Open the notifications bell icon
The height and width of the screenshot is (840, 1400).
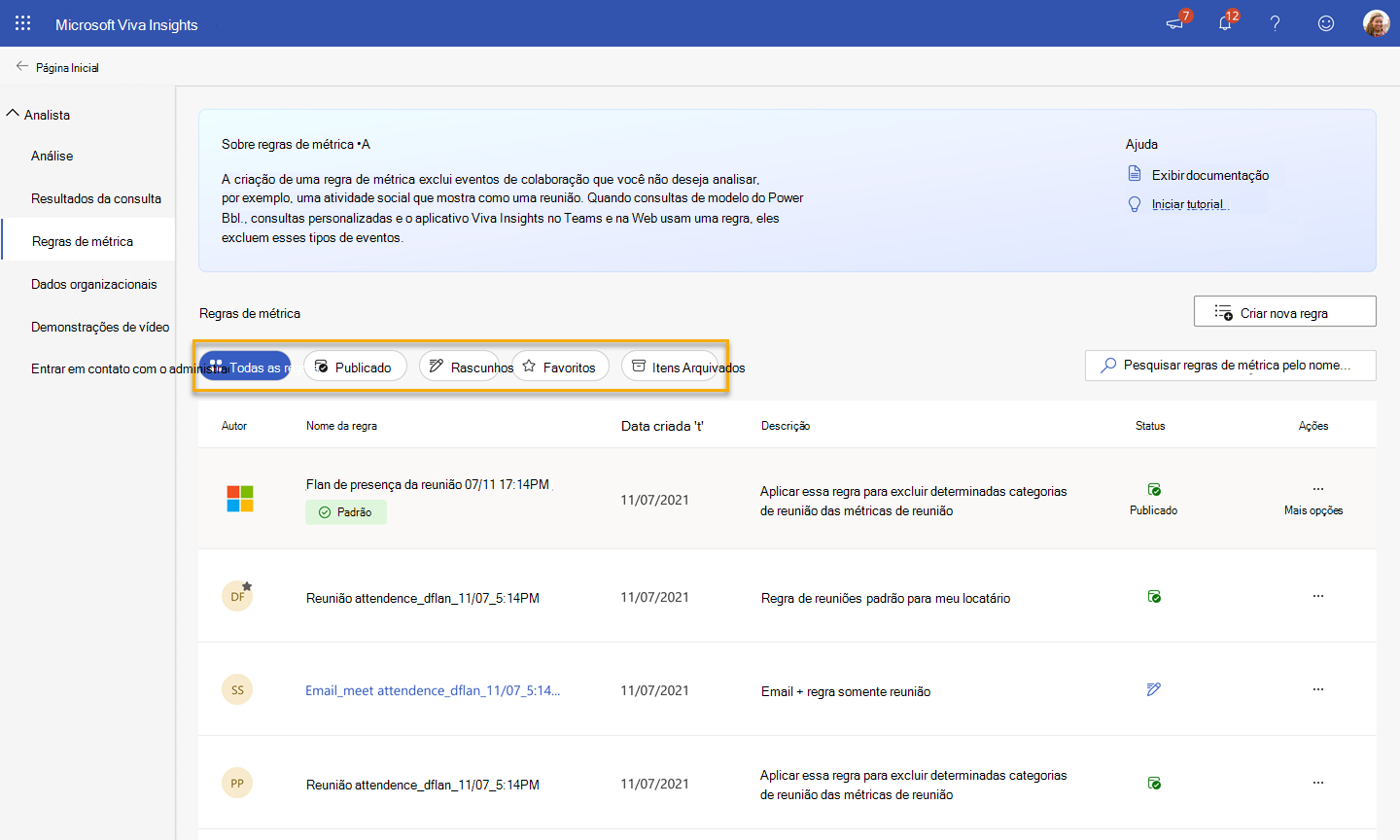click(1225, 22)
